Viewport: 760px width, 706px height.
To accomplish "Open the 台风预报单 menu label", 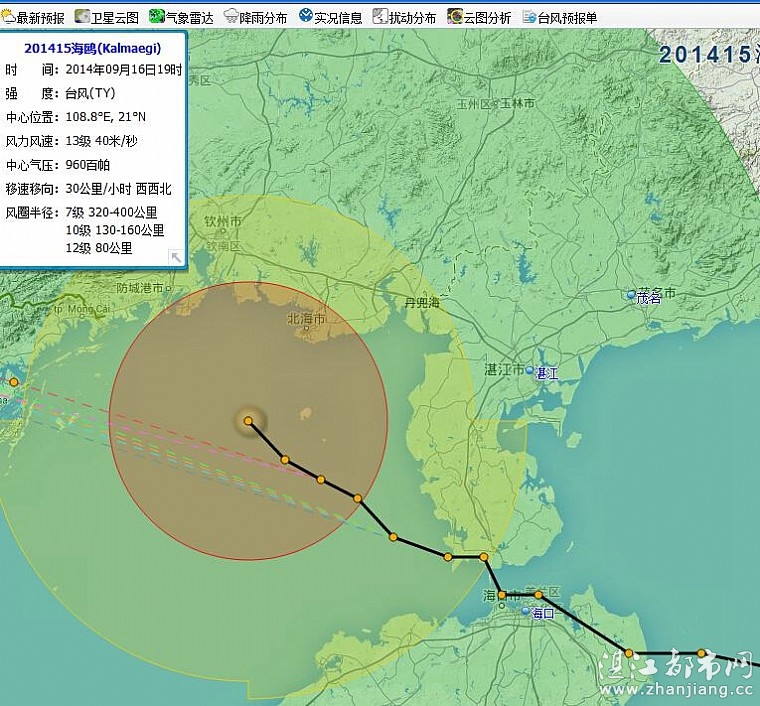I will 567,18.
